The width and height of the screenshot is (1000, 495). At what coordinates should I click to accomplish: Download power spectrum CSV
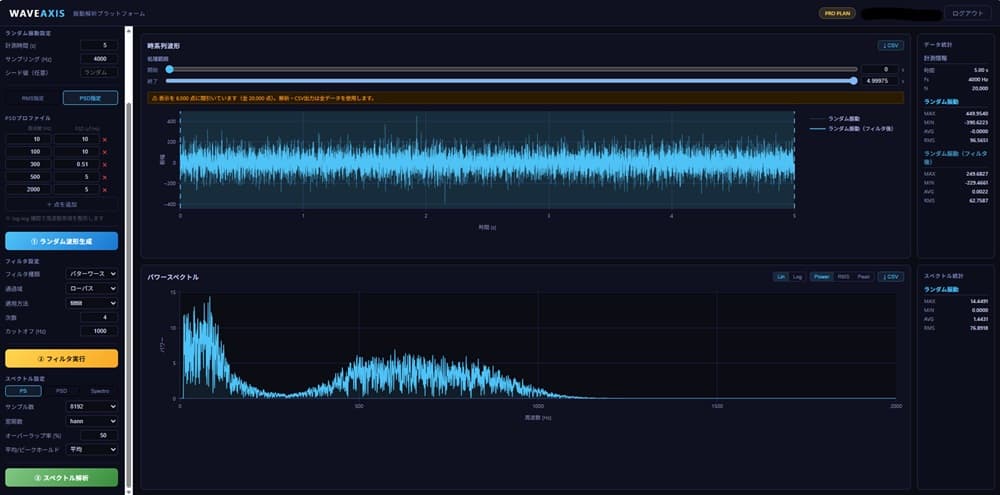click(890, 277)
